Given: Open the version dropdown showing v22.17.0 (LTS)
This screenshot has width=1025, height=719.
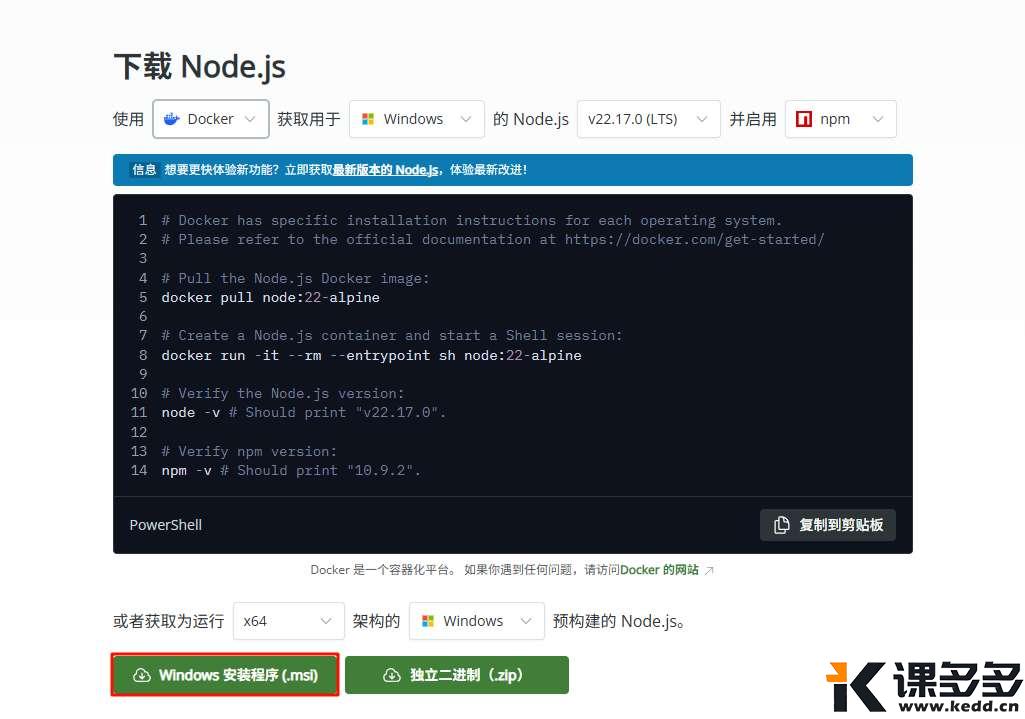Looking at the screenshot, I should (x=648, y=118).
